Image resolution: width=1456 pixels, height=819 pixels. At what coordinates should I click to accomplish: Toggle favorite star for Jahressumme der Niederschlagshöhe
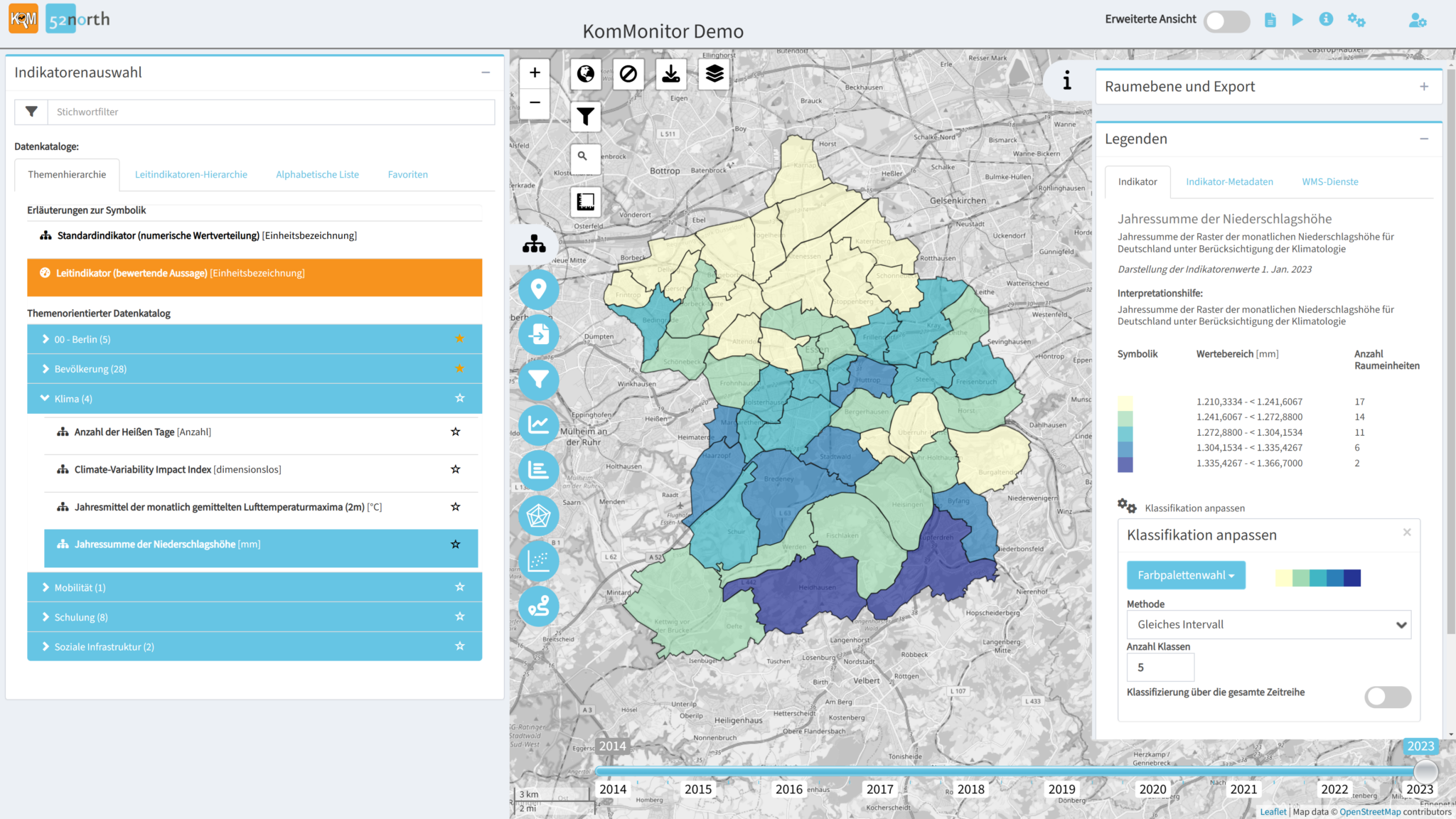coord(456,545)
